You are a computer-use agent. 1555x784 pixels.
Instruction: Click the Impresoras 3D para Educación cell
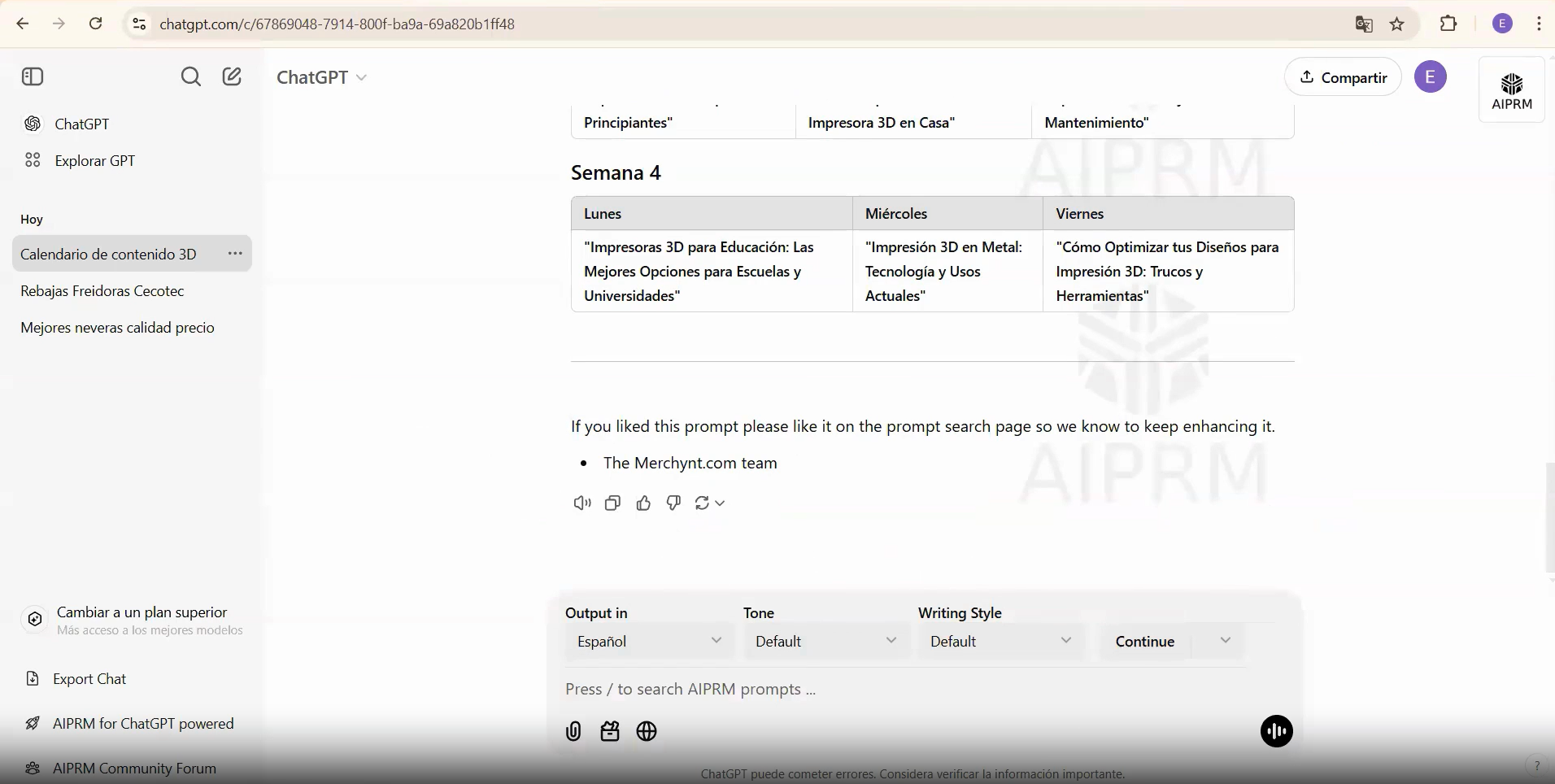click(712, 271)
